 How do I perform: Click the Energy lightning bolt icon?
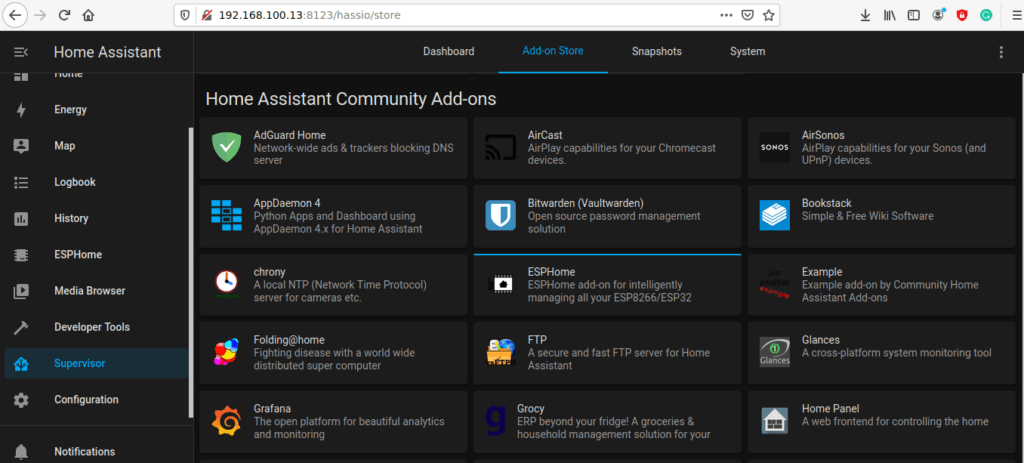click(21, 110)
